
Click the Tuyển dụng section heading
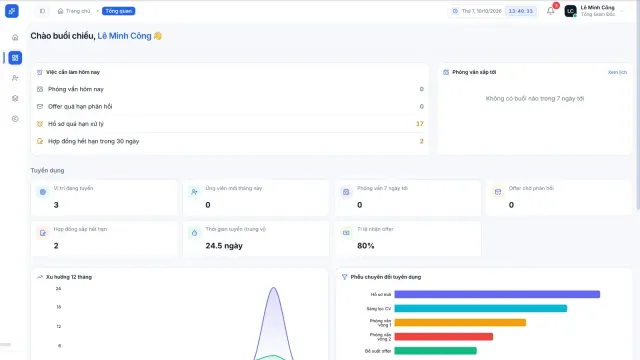pyautogui.click(x=47, y=170)
